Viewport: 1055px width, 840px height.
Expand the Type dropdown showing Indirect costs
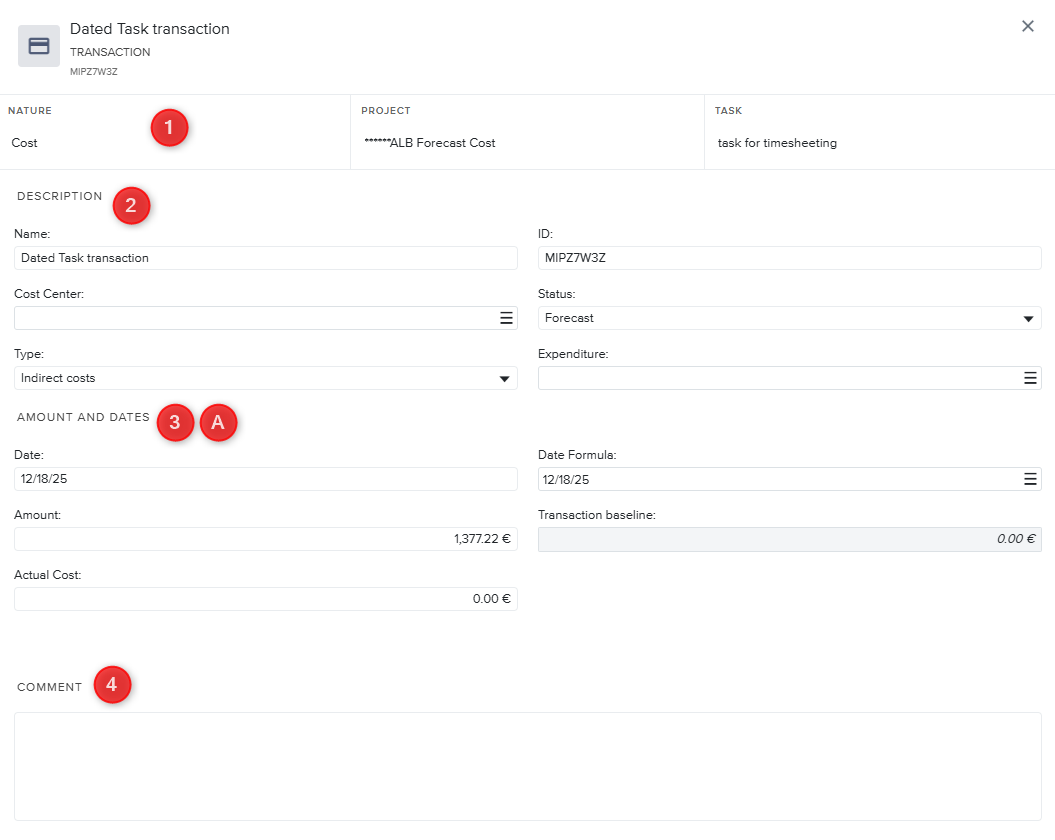tap(265, 378)
